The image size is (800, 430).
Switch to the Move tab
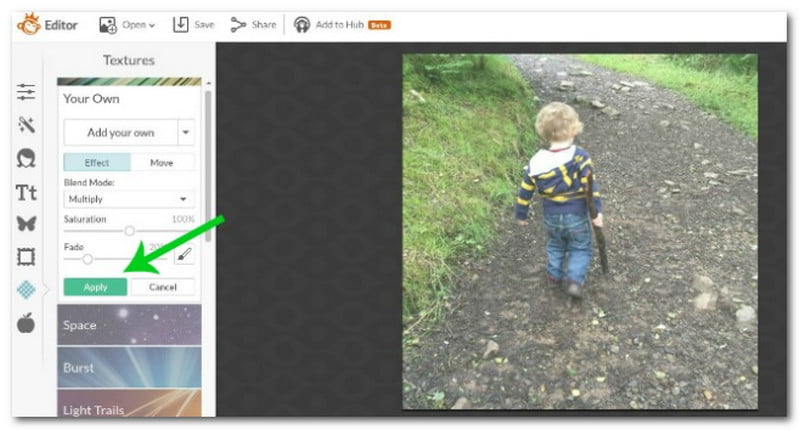162,163
